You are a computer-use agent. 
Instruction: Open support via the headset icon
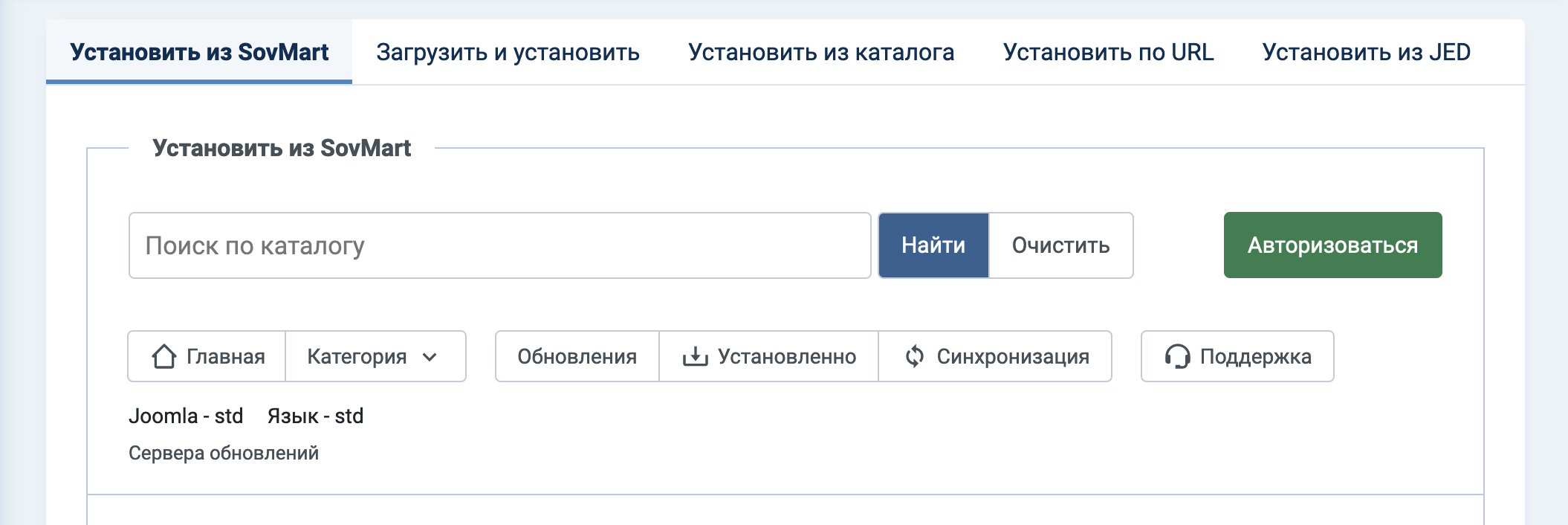(1178, 357)
